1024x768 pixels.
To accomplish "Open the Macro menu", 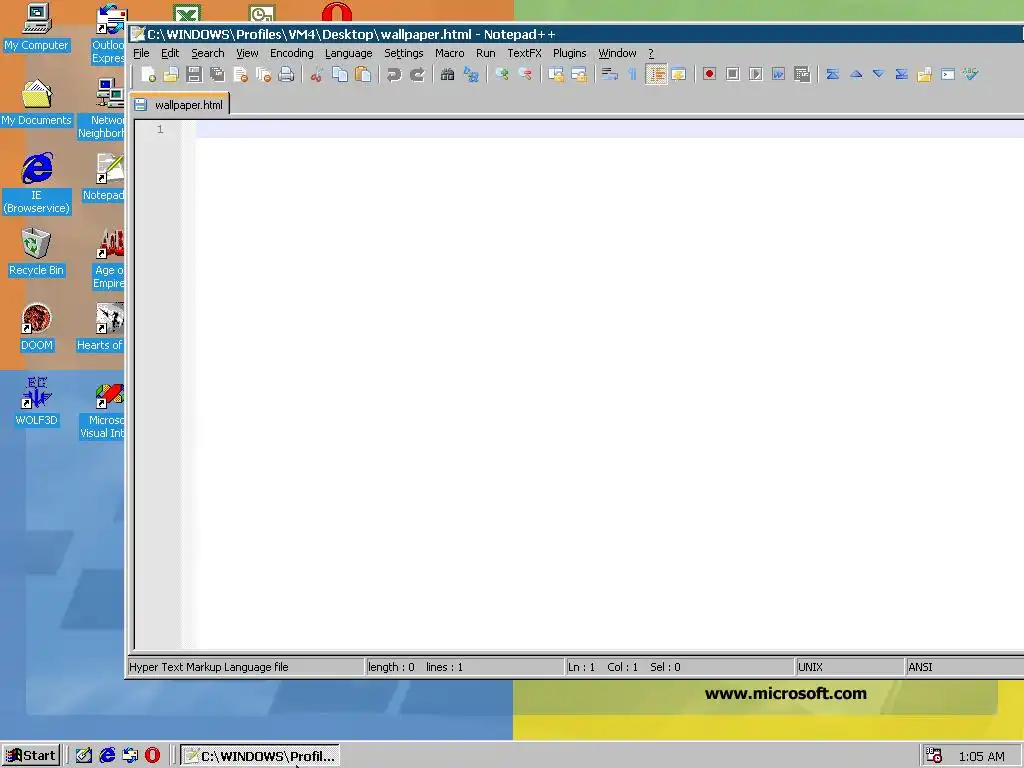I will point(449,54).
